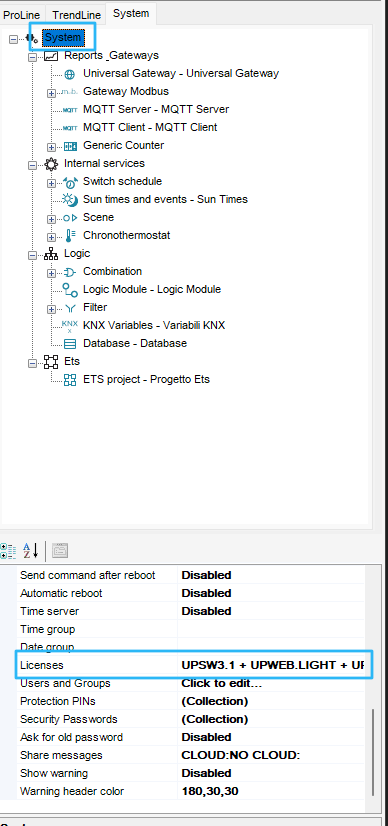Click the Universal Gateway globe icon

point(69,74)
